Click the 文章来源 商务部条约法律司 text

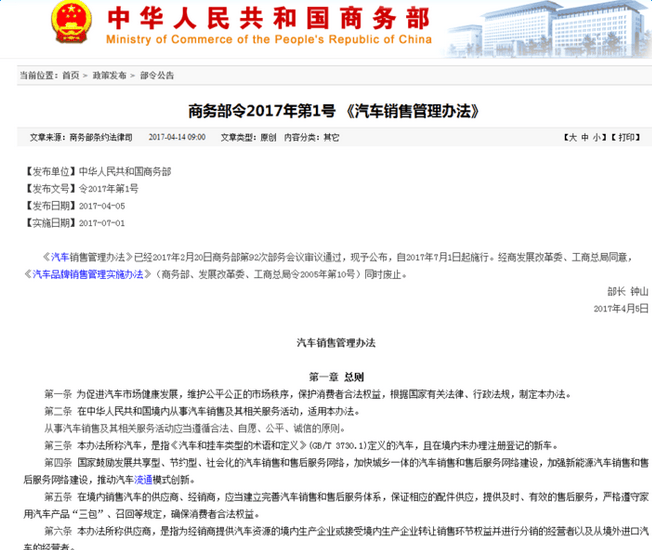81,137
